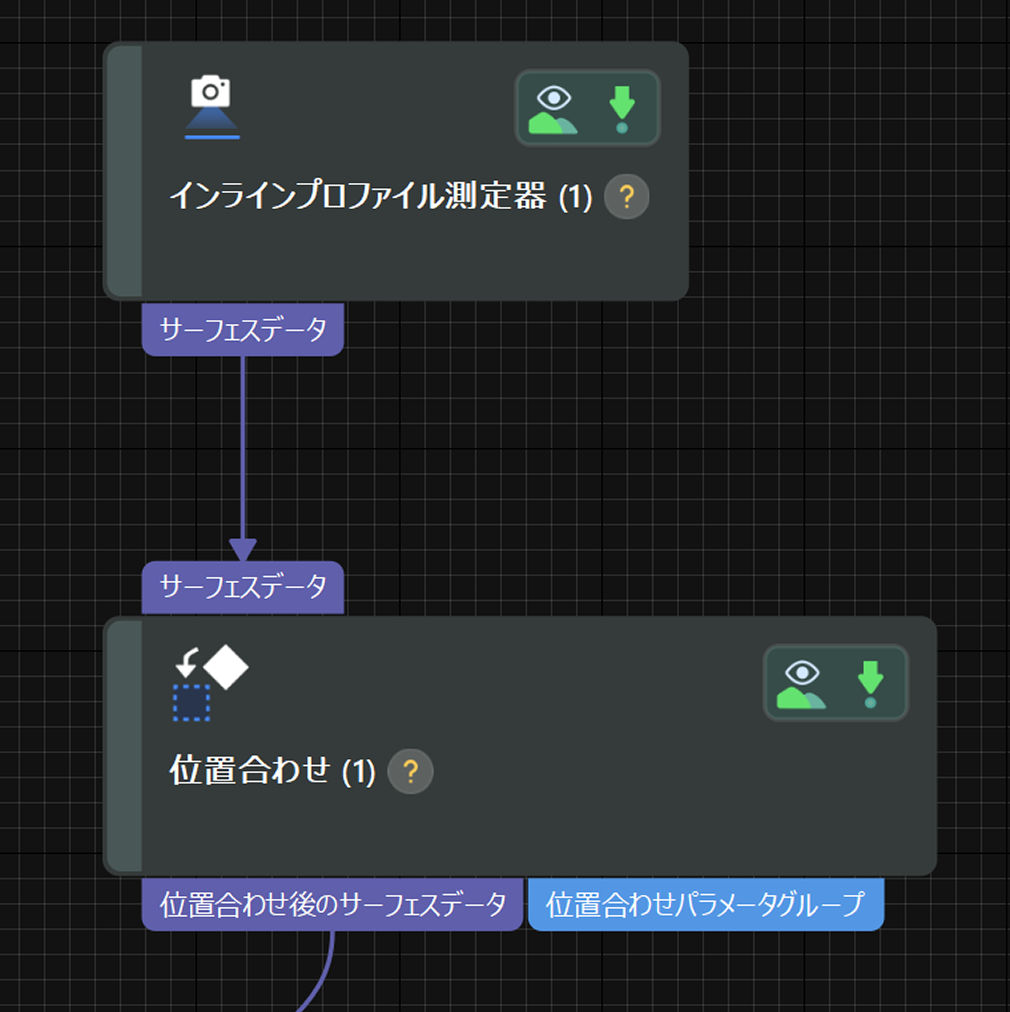1010x1012 pixels.
Task: Toggle the eye preview icon on 位置合わせ (1)
Action: 802,683
